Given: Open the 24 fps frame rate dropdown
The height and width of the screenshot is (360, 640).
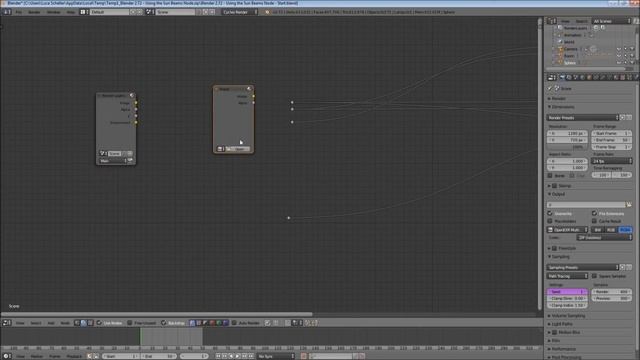Looking at the screenshot, I should (x=611, y=161).
